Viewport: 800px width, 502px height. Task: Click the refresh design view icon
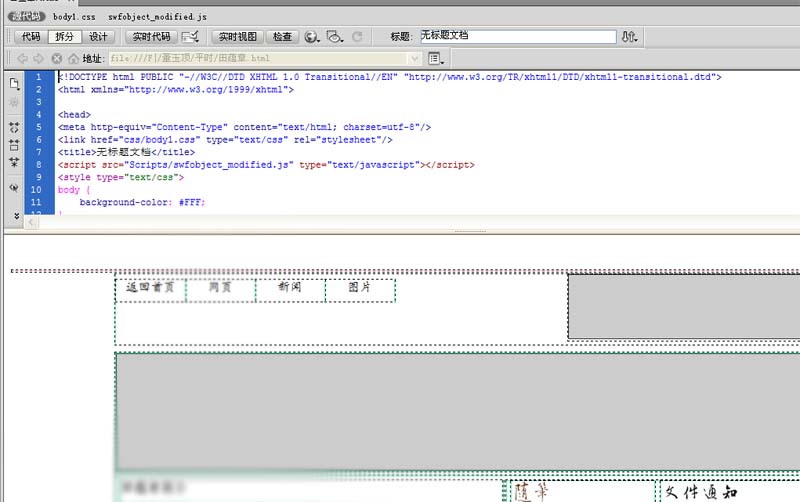click(x=357, y=37)
